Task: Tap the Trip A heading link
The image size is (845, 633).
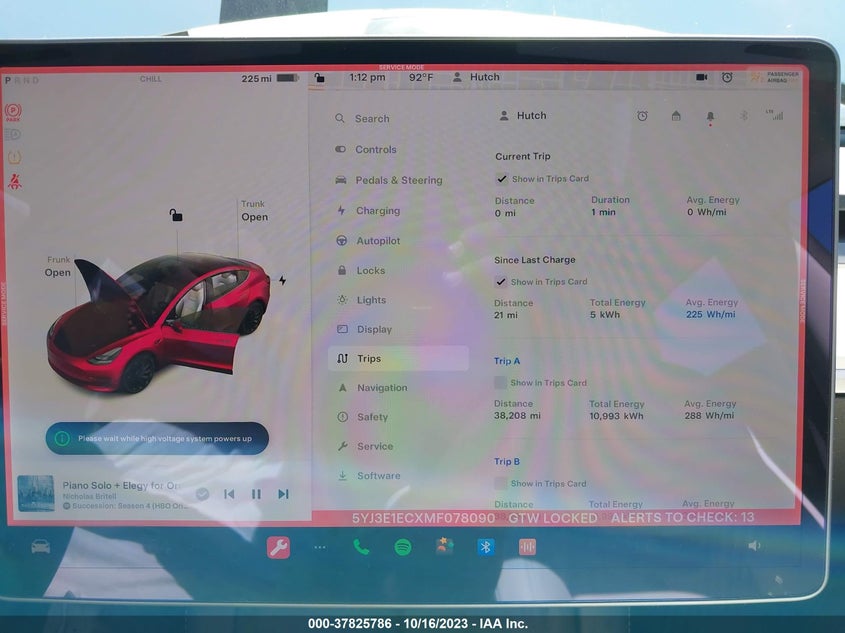Action: coord(507,361)
